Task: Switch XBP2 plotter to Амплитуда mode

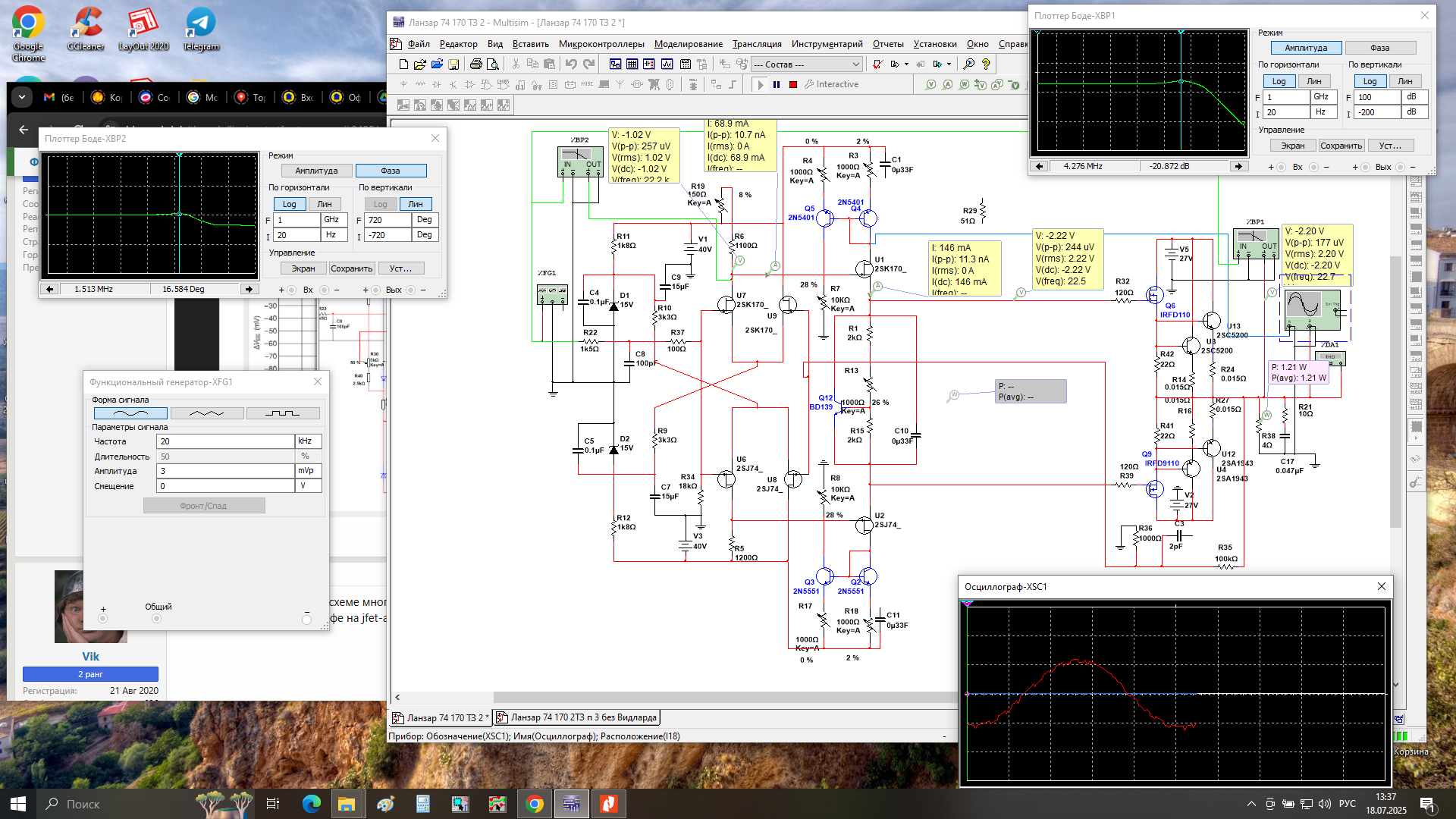Action: pyautogui.click(x=316, y=171)
